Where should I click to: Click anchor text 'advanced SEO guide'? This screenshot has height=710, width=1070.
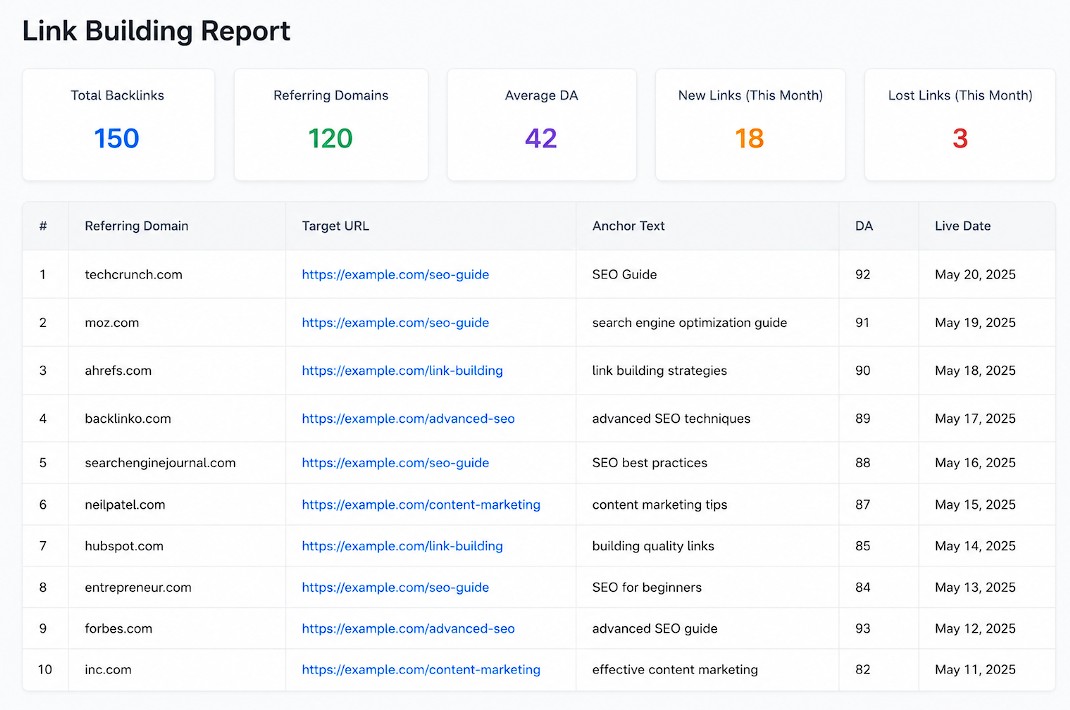(654, 629)
